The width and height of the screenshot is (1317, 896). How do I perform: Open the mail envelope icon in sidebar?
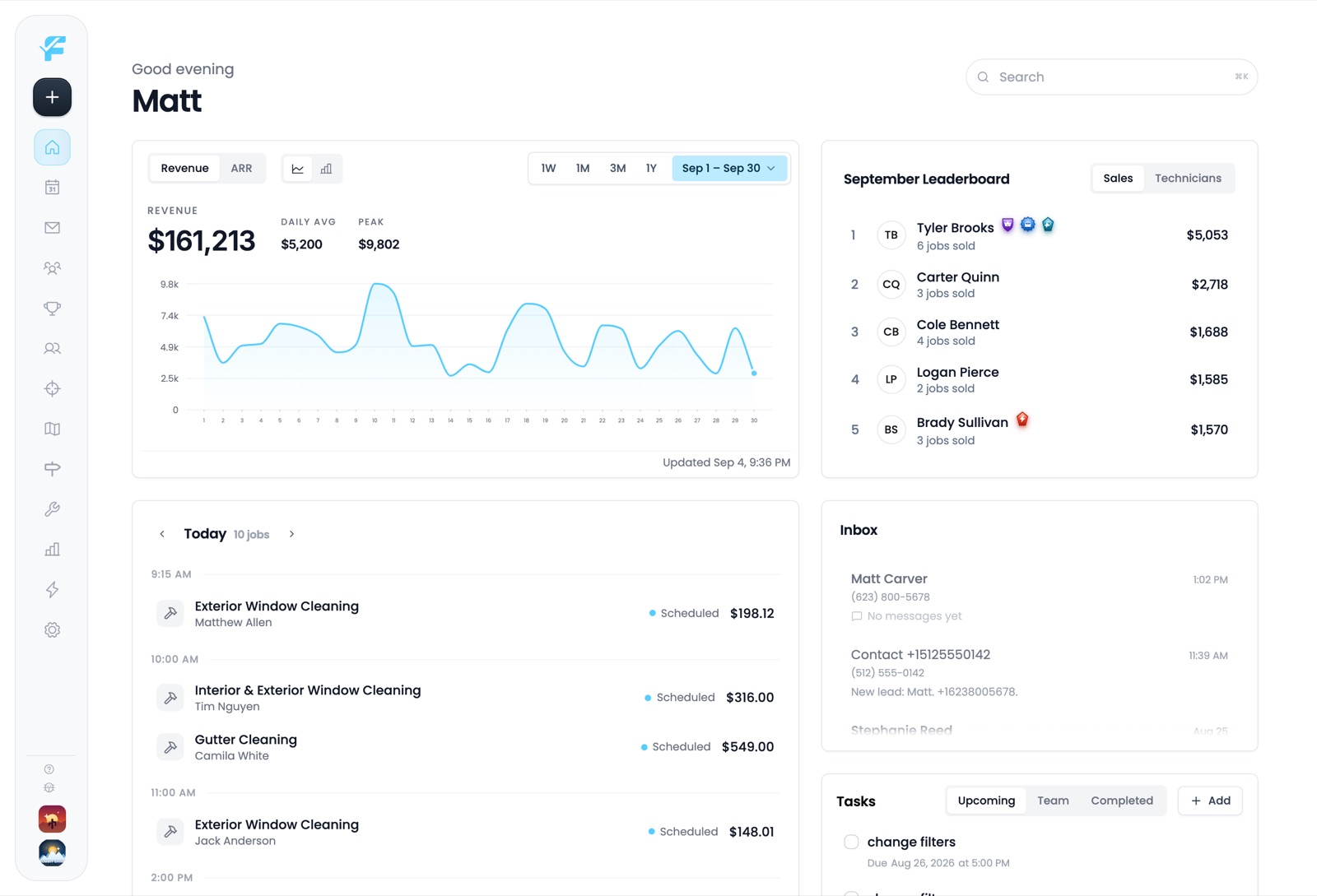[x=52, y=228]
